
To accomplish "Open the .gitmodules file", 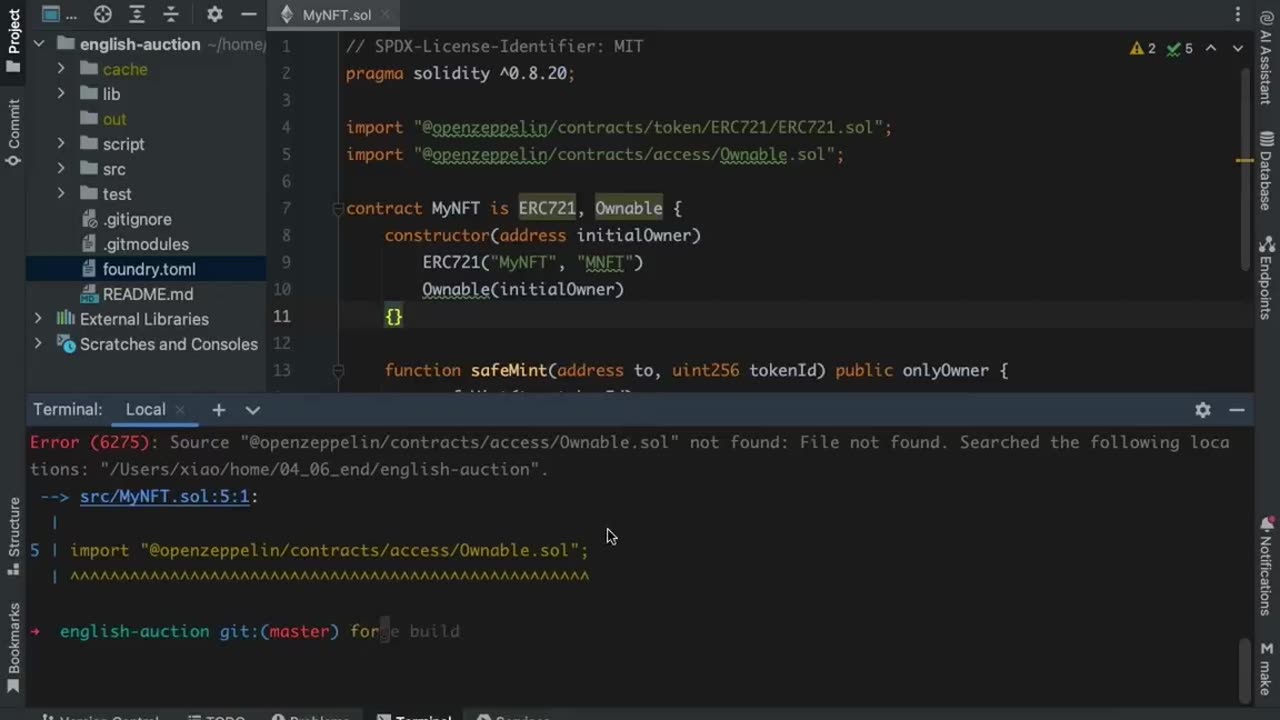I will (145, 244).
